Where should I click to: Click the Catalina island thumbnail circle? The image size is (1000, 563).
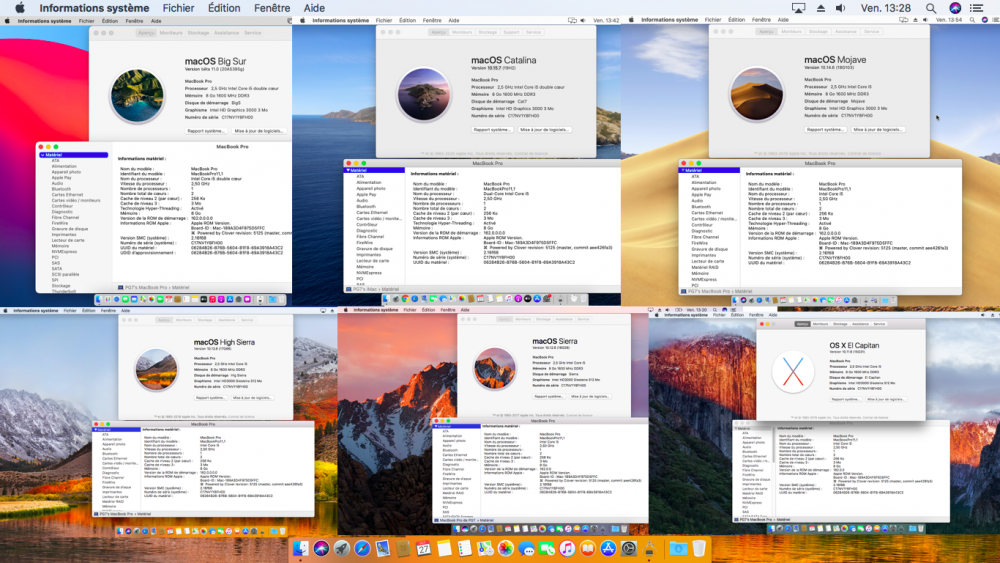click(423, 94)
